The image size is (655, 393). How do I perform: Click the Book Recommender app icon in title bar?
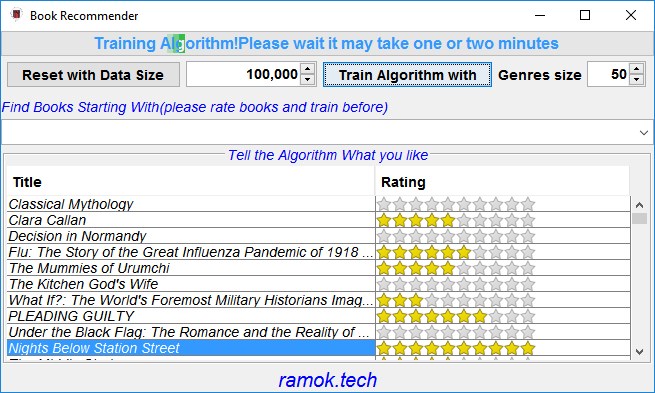click(16, 15)
